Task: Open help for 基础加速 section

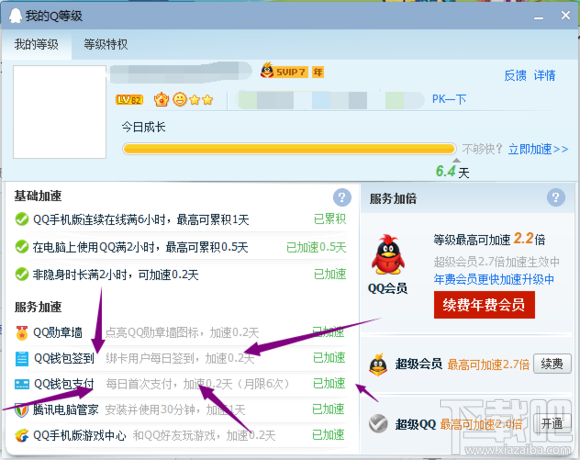Action: (342, 197)
